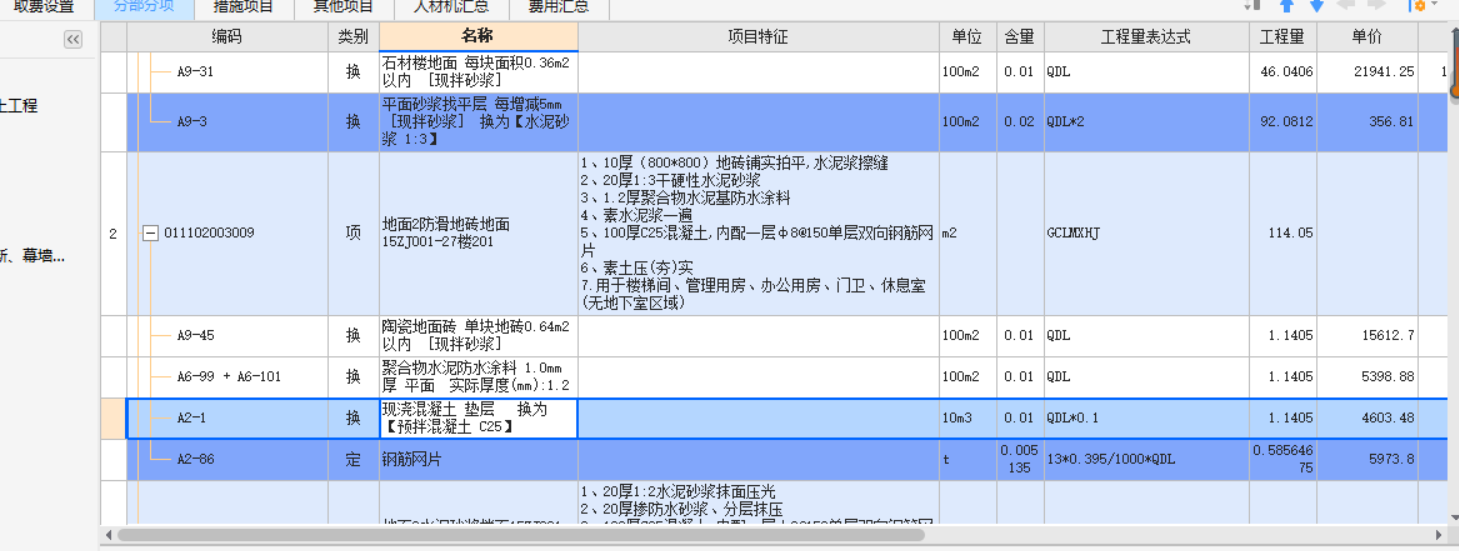Edit name cell 现浇混凝土 垫层
Screen dimensions: 1459x551
[x=478, y=418]
